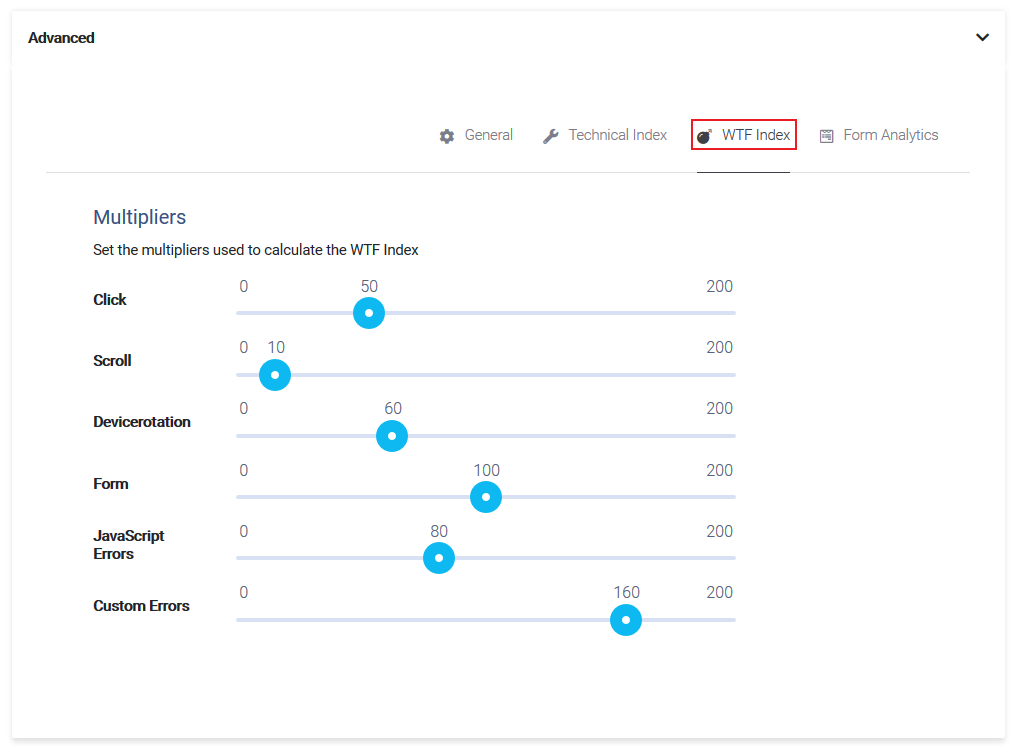Click the Devicerotation slider handle
The image size is (1014, 747).
click(x=392, y=436)
